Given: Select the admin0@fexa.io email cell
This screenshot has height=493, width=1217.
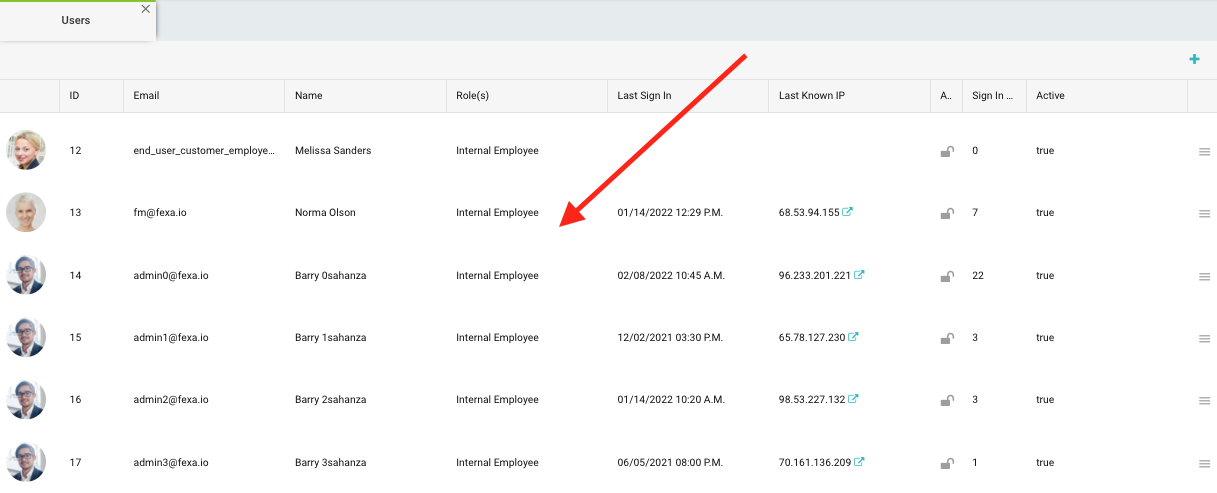Looking at the screenshot, I should tap(171, 275).
